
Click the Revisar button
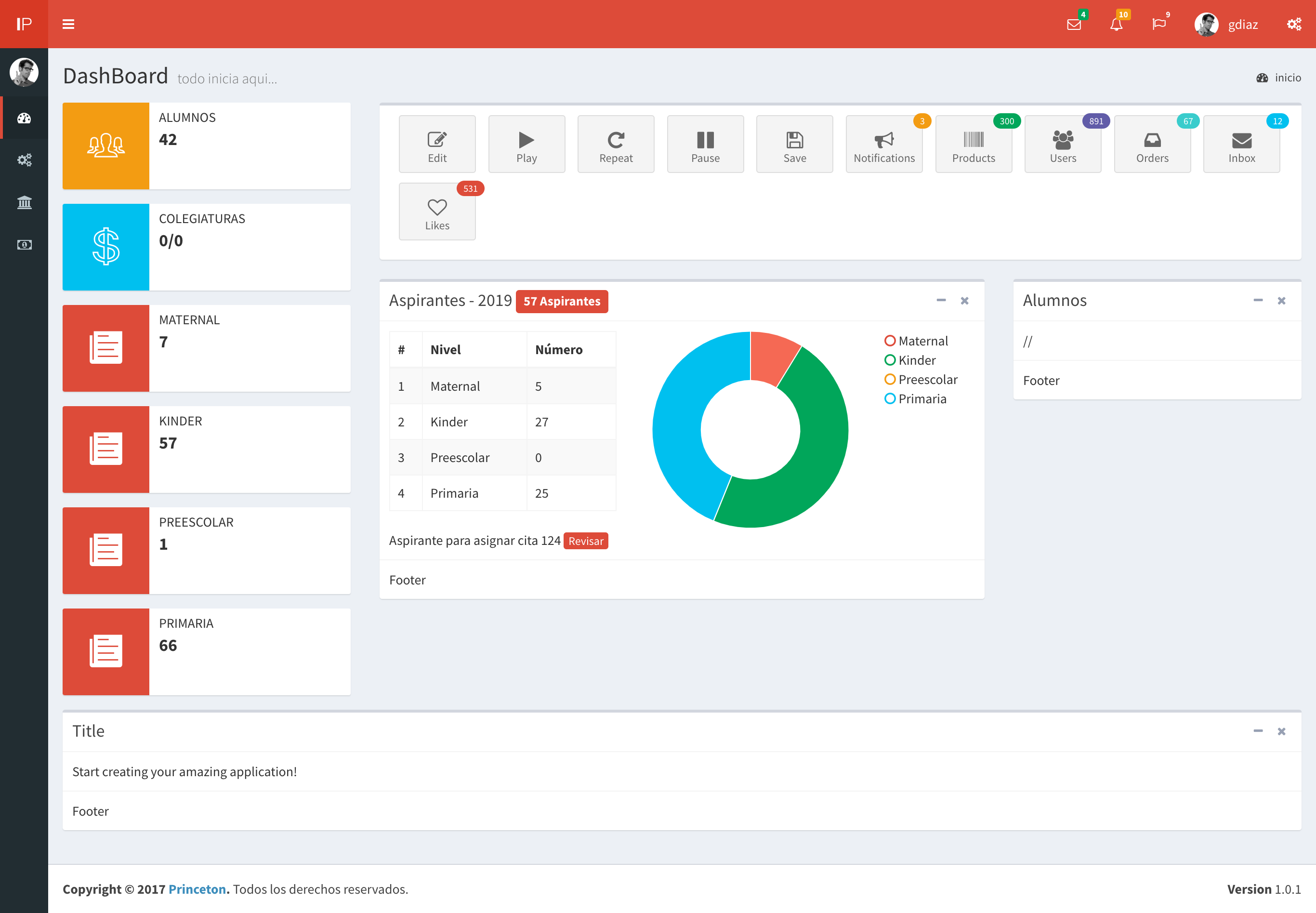click(x=586, y=541)
